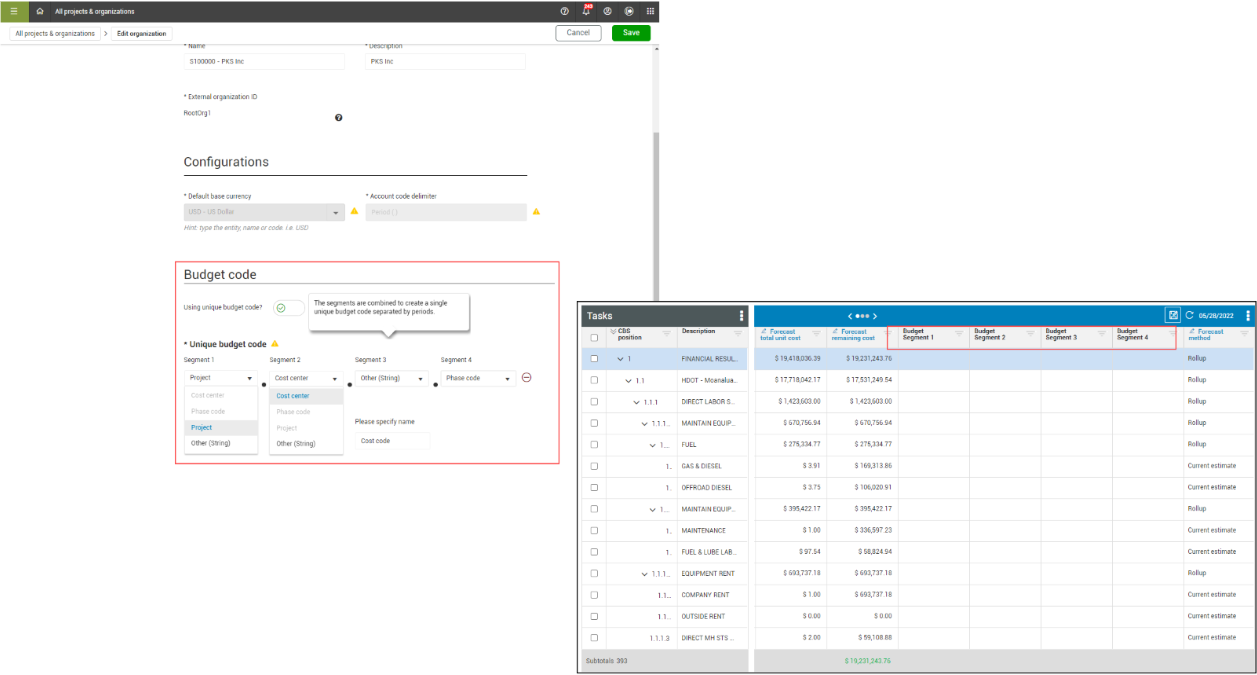Open the help question mark in header
1257x675 pixels.
(x=565, y=11)
